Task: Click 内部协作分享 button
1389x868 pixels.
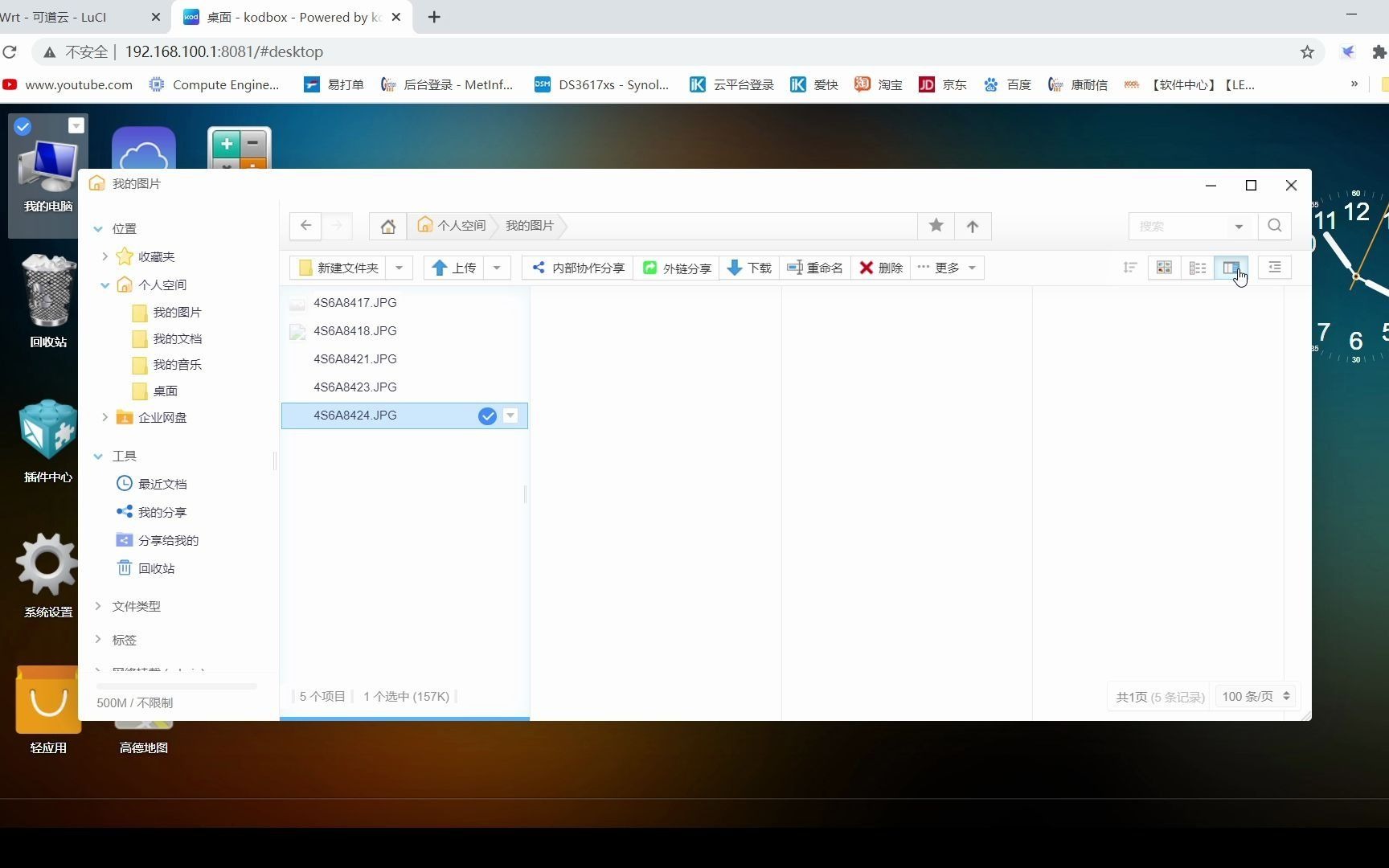Action: pyautogui.click(x=578, y=268)
